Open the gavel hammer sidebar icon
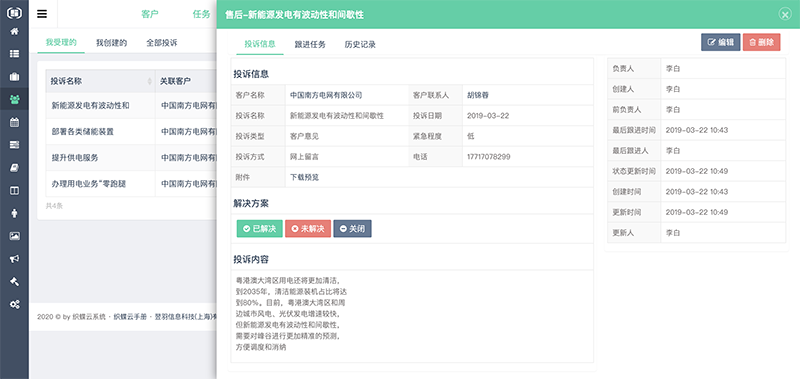The width and height of the screenshot is (800, 379). (14, 282)
